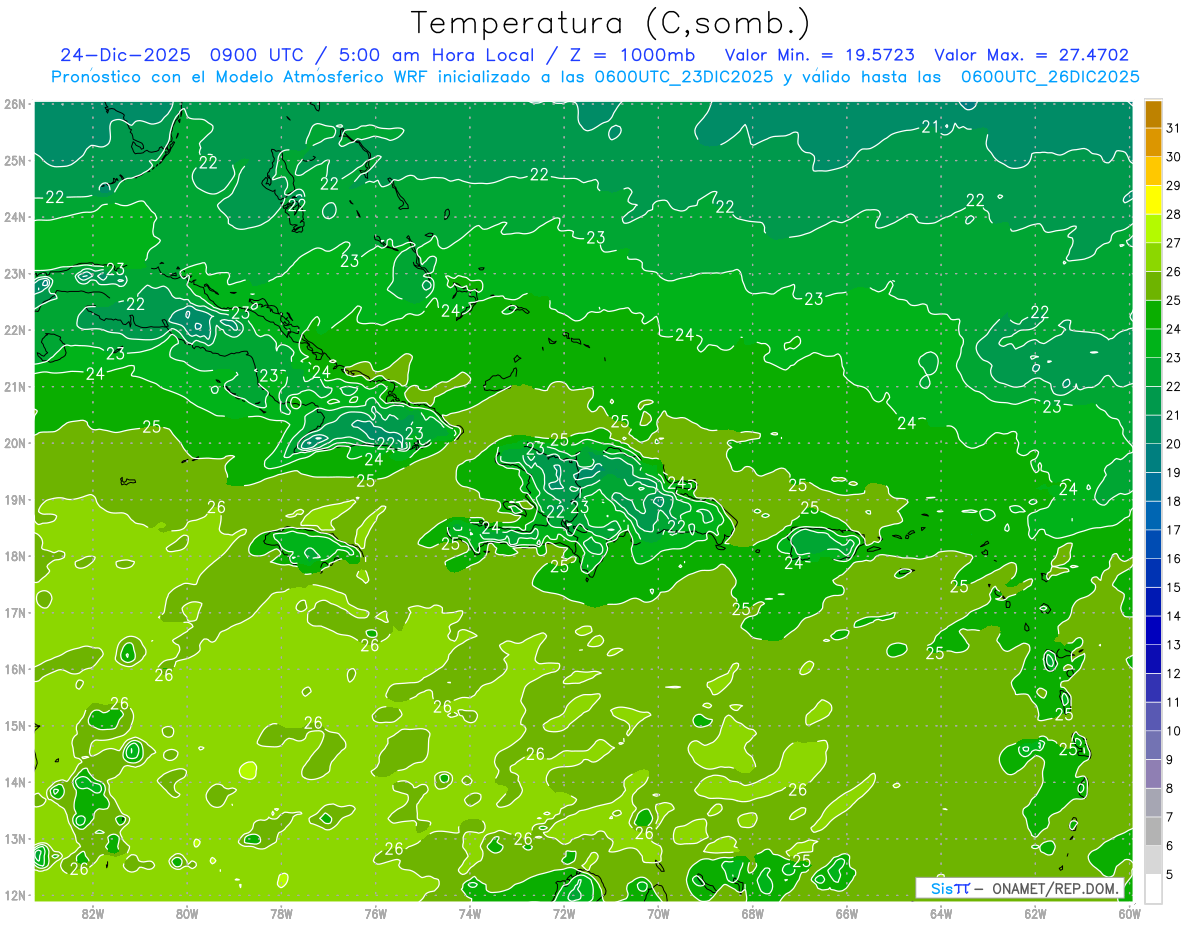Click latitude axis label 13N
Image resolution: width=1200 pixels, height=927 pixels.
[x=15, y=838]
